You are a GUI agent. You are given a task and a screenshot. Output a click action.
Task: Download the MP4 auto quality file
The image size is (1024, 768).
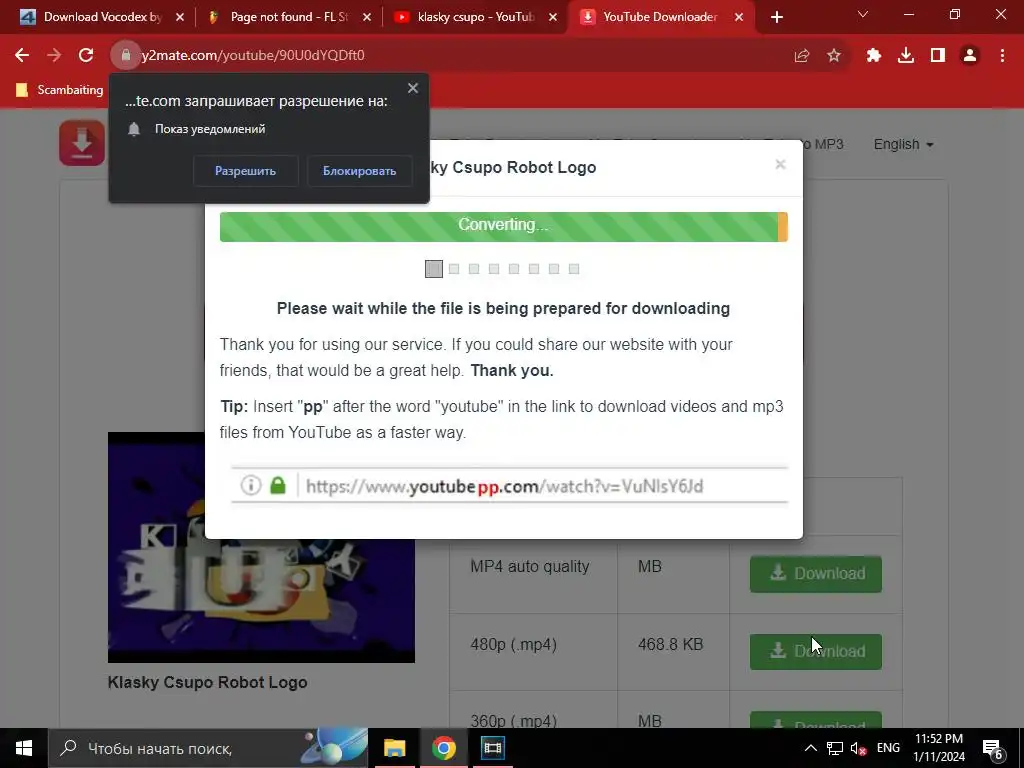click(816, 574)
